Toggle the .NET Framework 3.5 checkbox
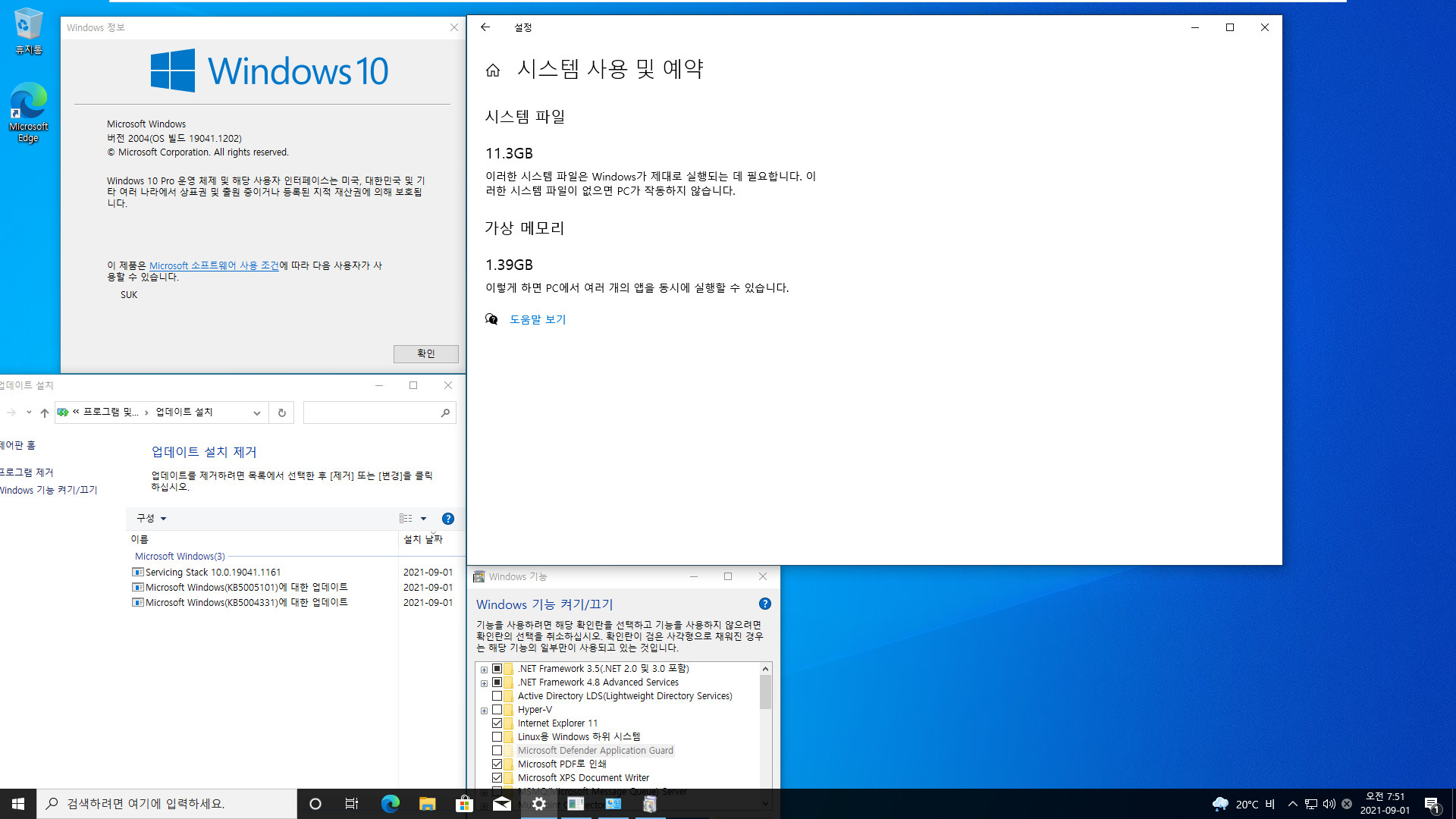 [497, 668]
